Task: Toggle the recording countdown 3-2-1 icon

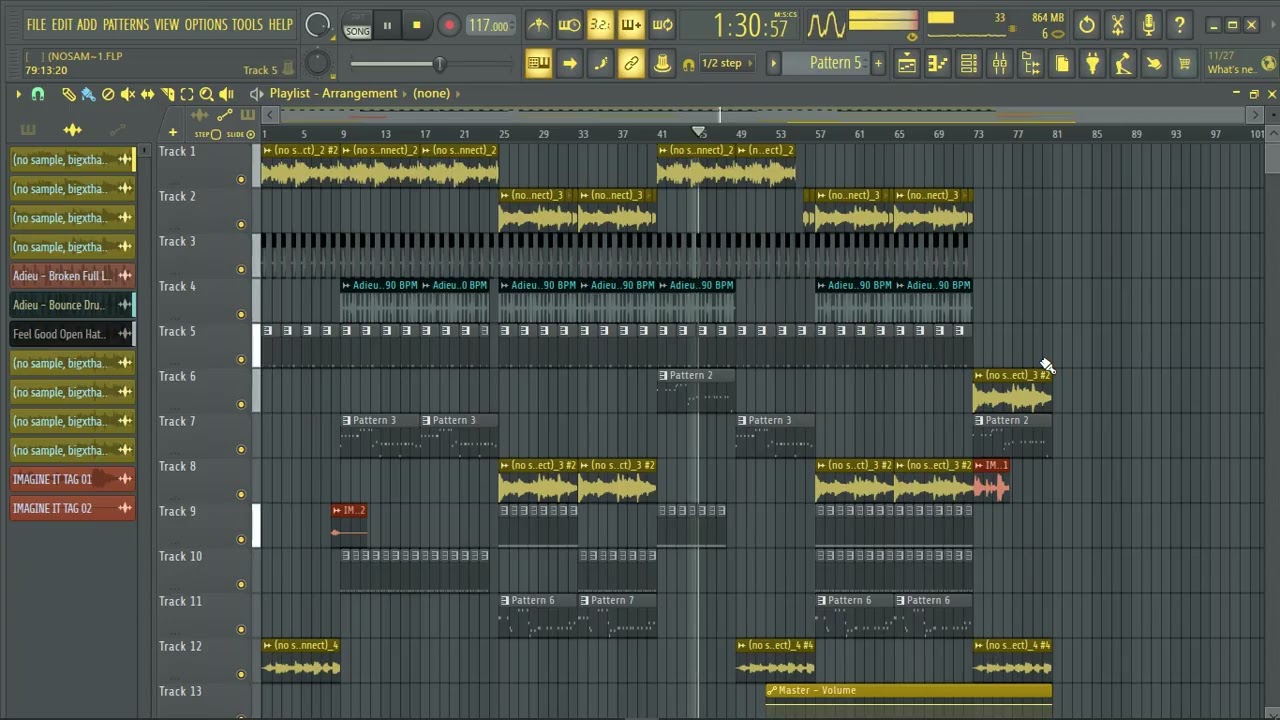Action: point(600,25)
